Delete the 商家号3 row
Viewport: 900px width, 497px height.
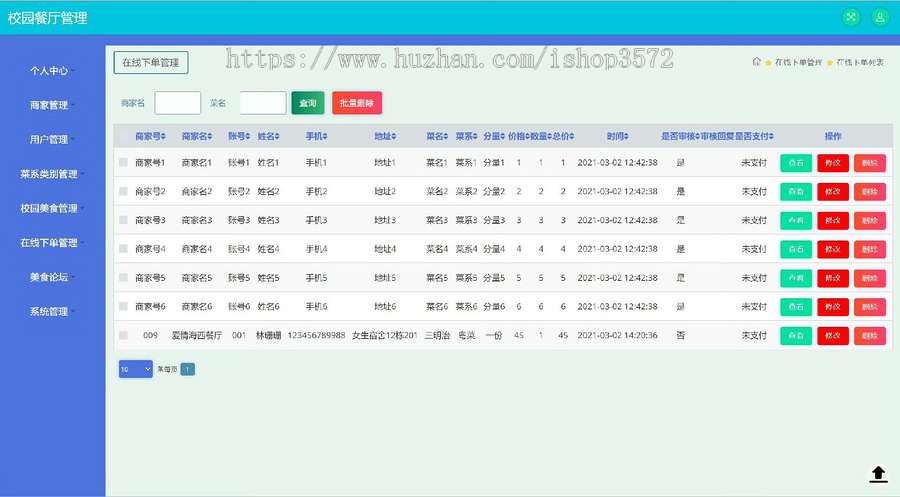click(870, 220)
